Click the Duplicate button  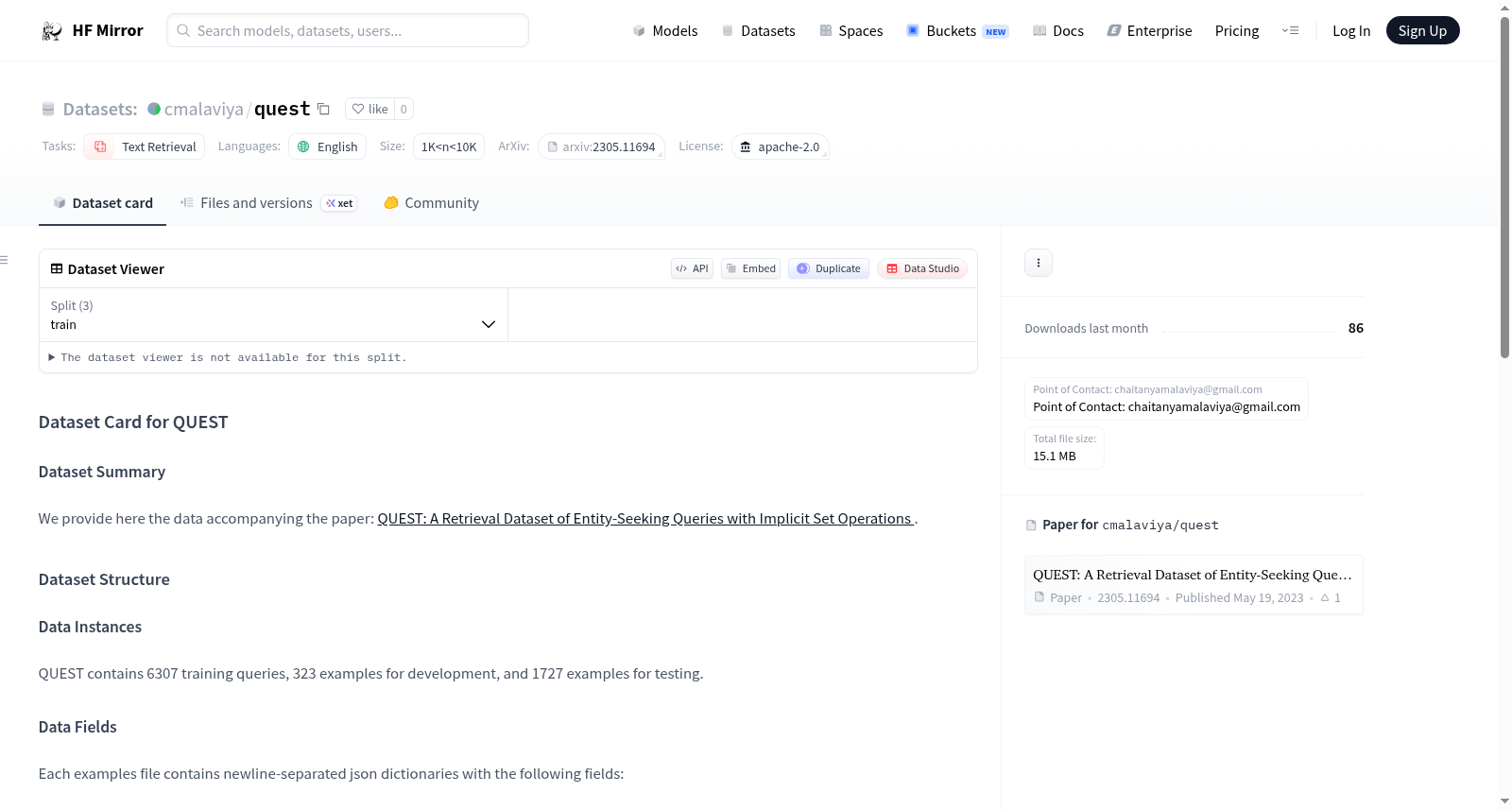(829, 268)
